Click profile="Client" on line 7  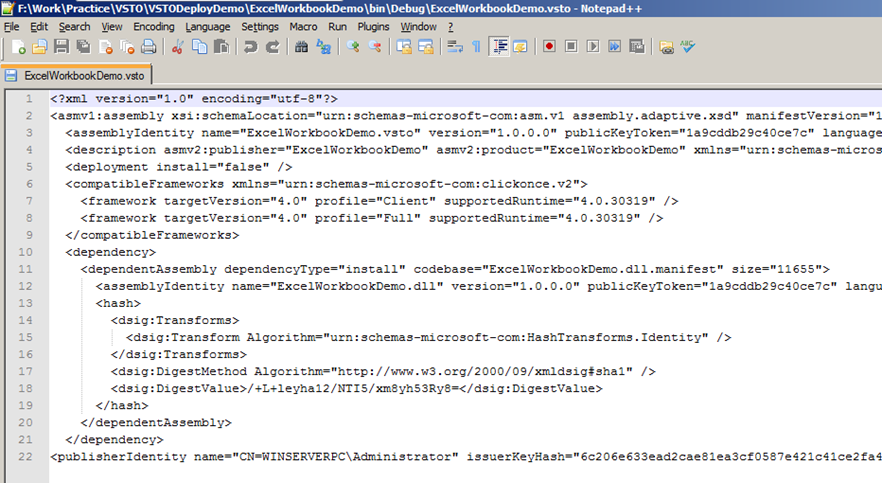tap(375, 201)
